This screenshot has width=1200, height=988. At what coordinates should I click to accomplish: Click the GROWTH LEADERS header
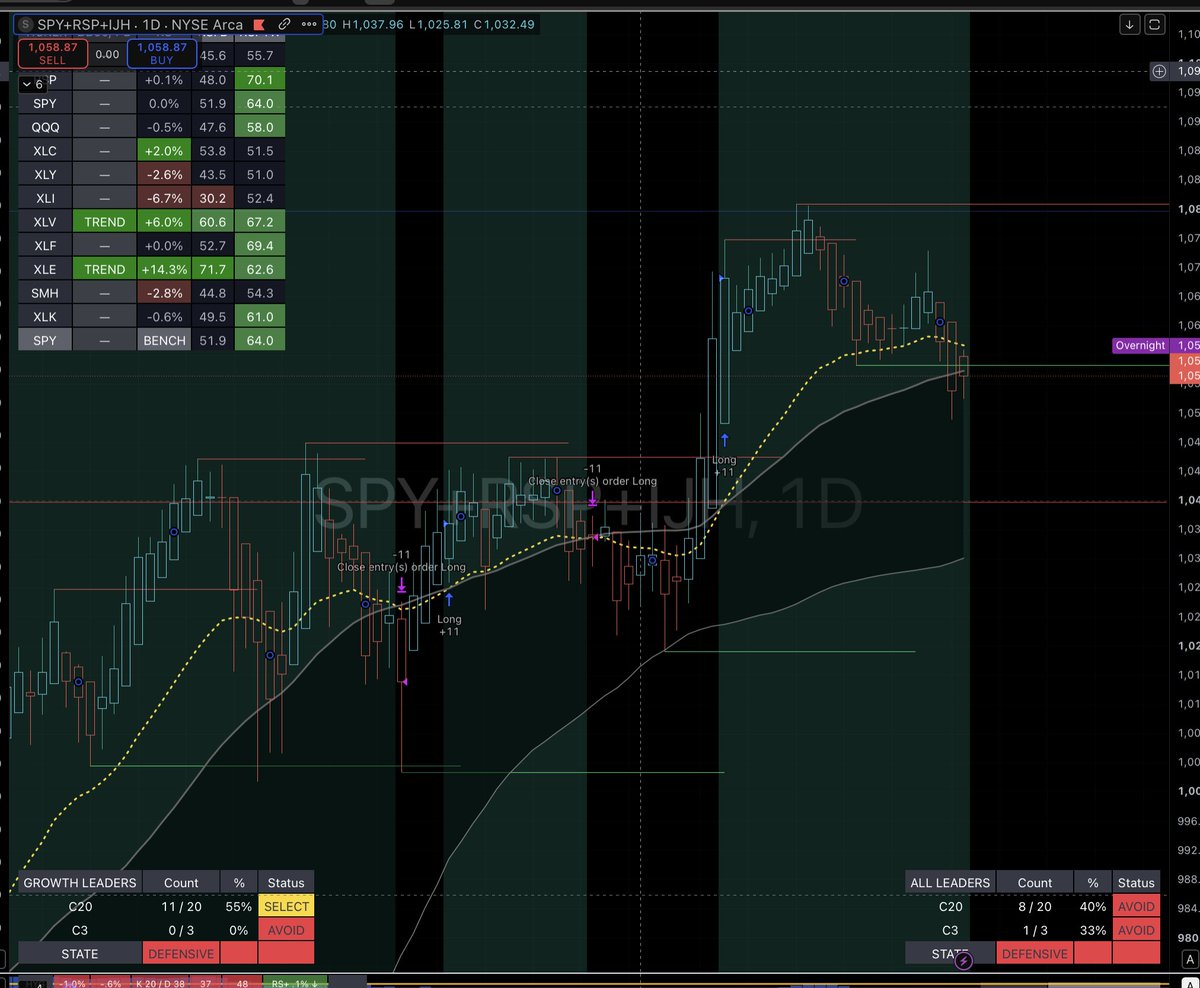pyautogui.click(x=80, y=883)
